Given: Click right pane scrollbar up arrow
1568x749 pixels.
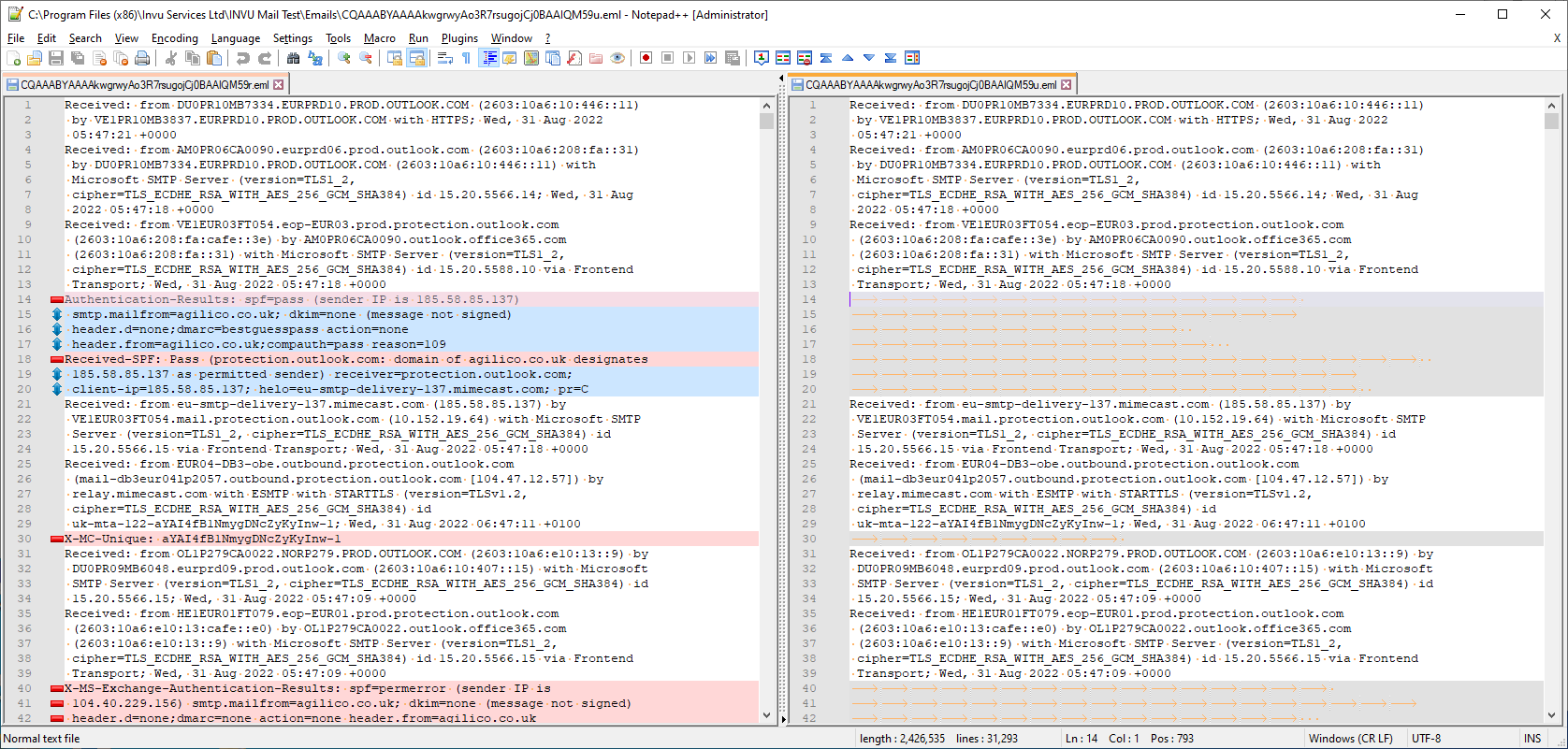Looking at the screenshot, I should (1552, 106).
